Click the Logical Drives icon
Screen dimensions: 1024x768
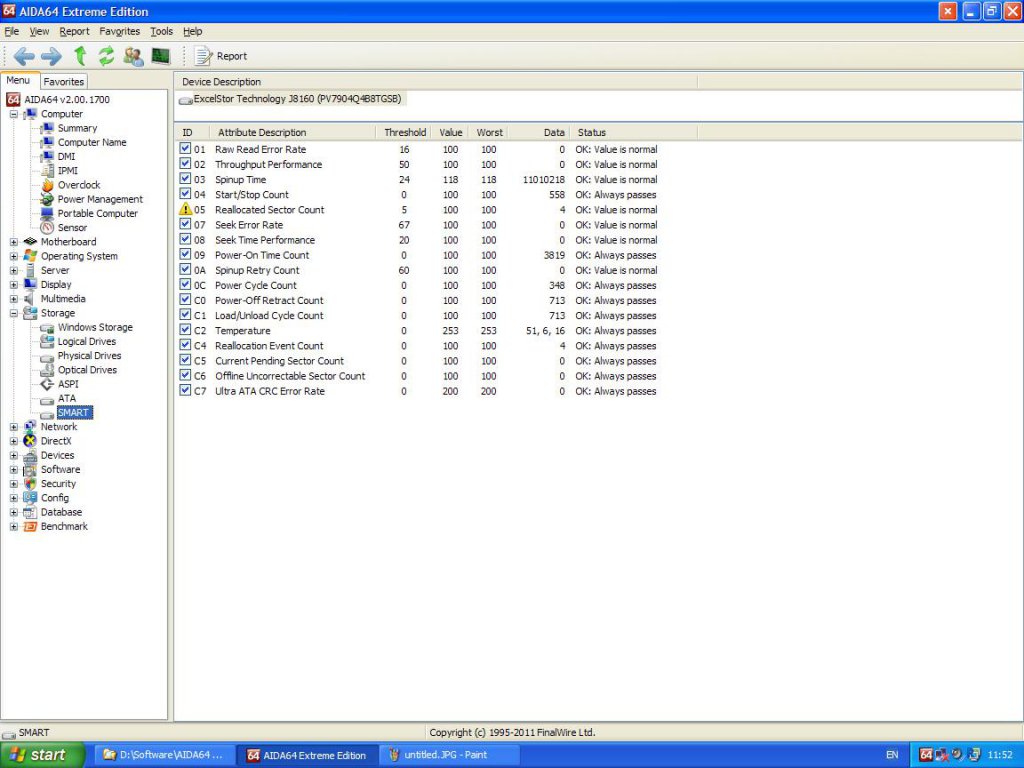tap(47, 341)
